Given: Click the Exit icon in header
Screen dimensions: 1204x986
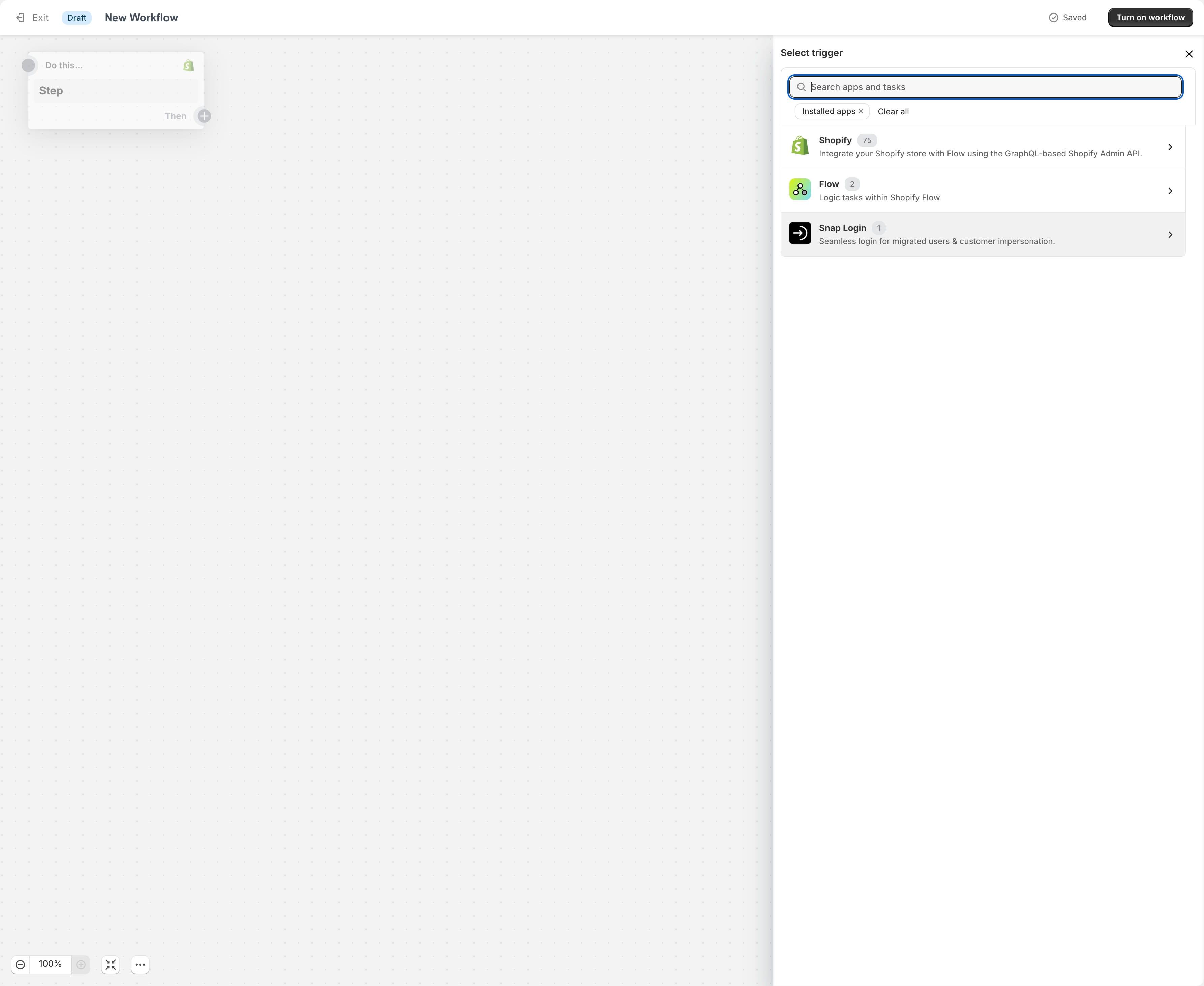Looking at the screenshot, I should [21, 18].
